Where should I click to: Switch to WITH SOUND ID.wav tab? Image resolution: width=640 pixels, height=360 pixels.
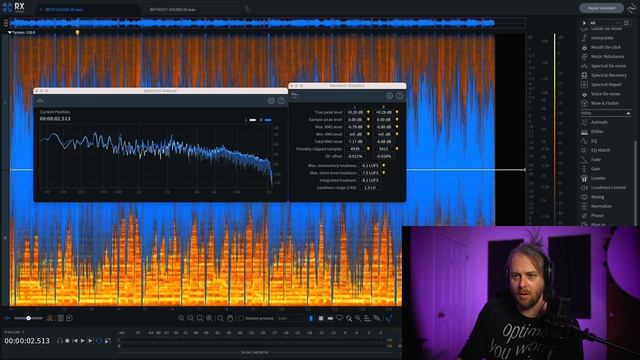[63, 9]
